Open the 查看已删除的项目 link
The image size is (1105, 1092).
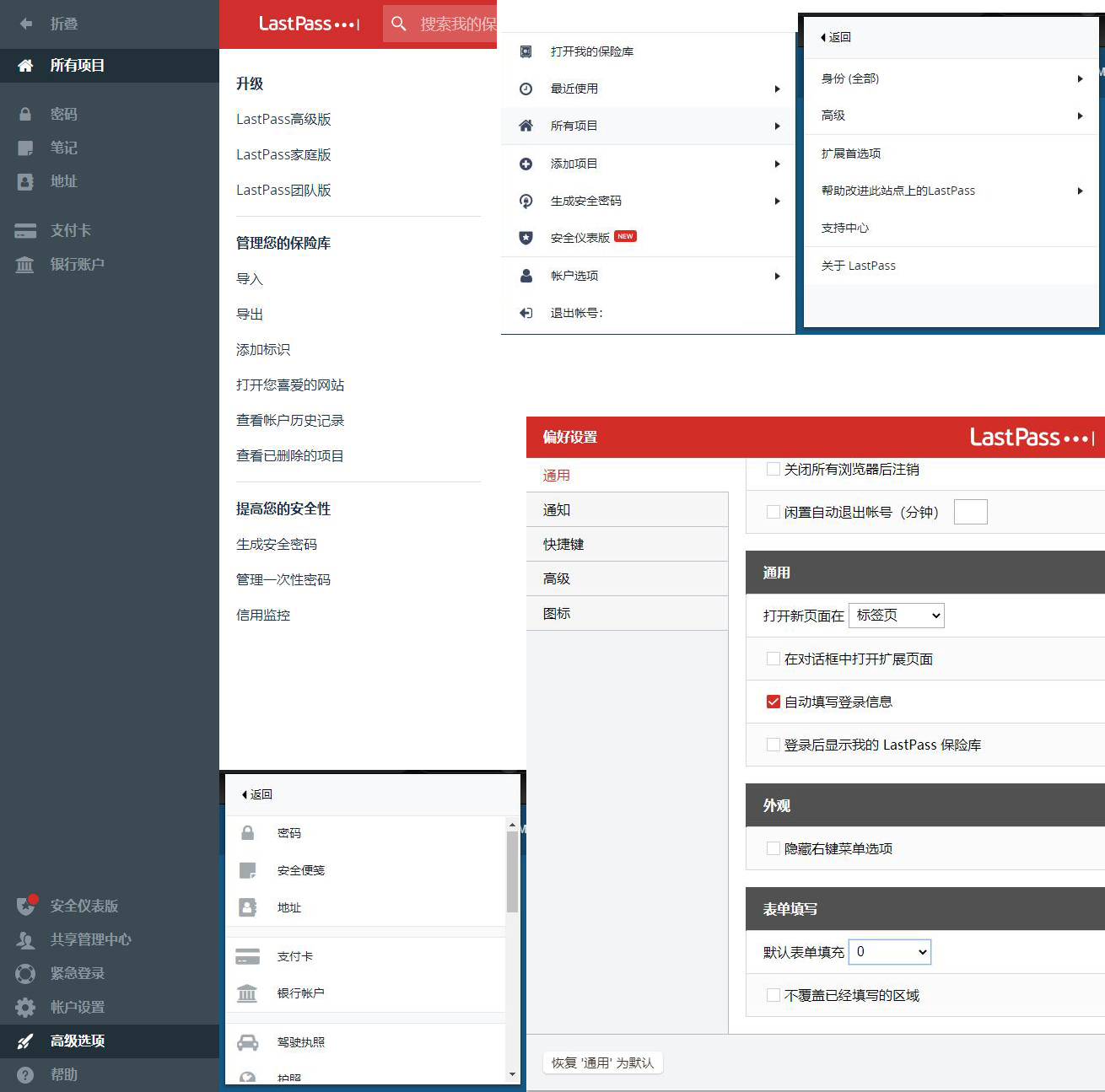(290, 456)
